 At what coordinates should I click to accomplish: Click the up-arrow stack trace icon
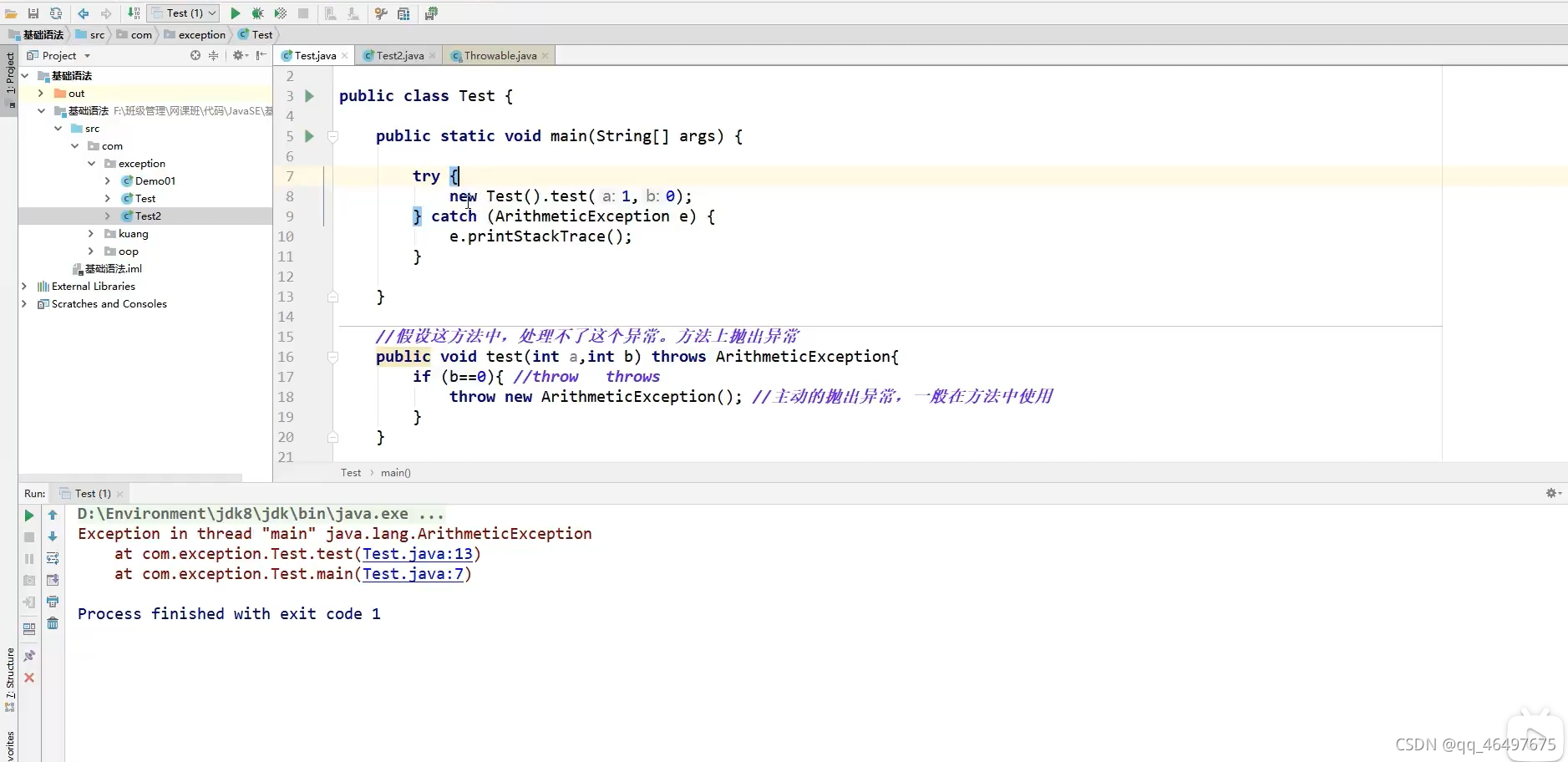(x=53, y=516)
